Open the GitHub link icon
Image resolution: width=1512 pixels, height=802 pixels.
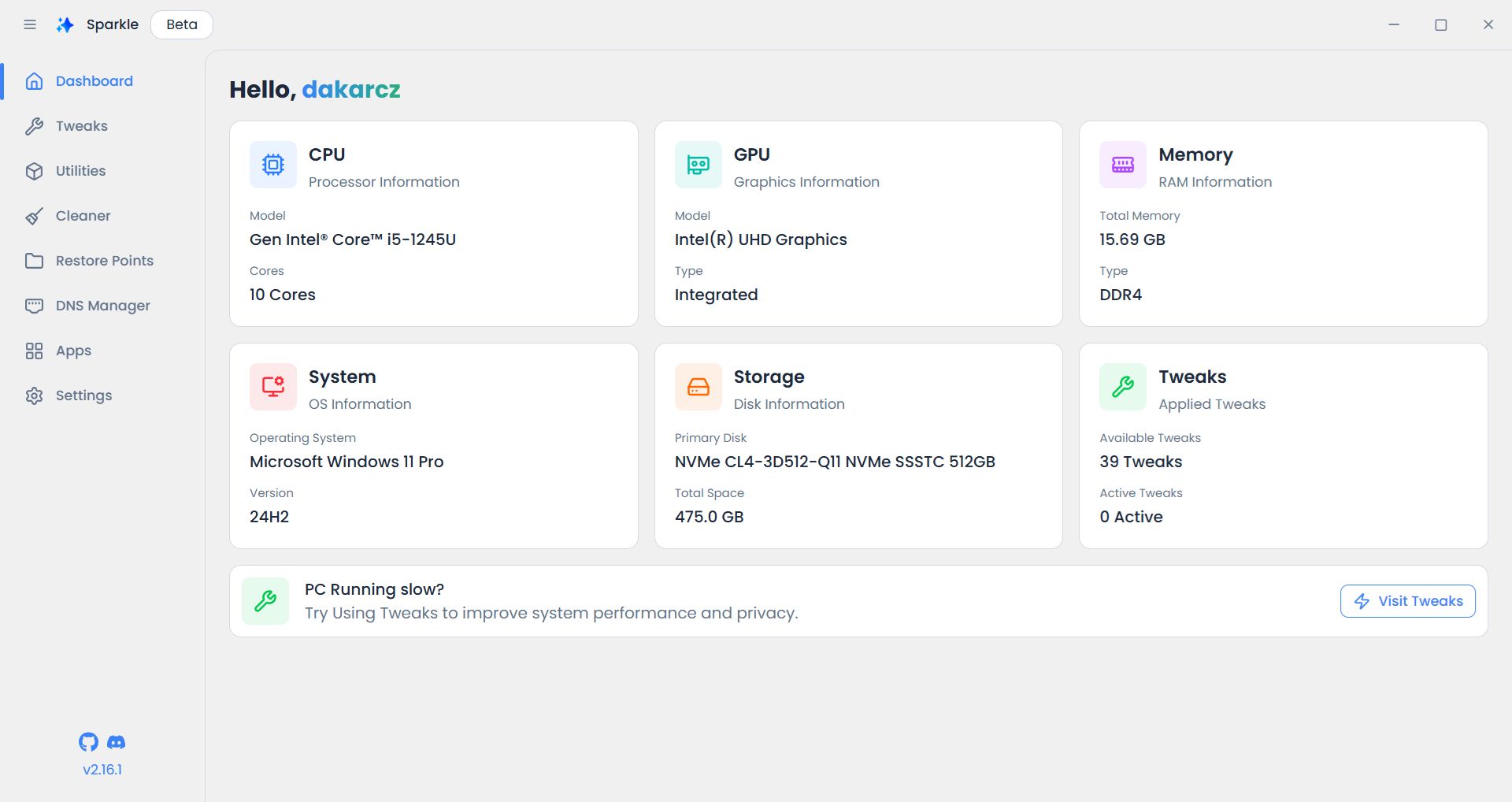pos(88,742)
